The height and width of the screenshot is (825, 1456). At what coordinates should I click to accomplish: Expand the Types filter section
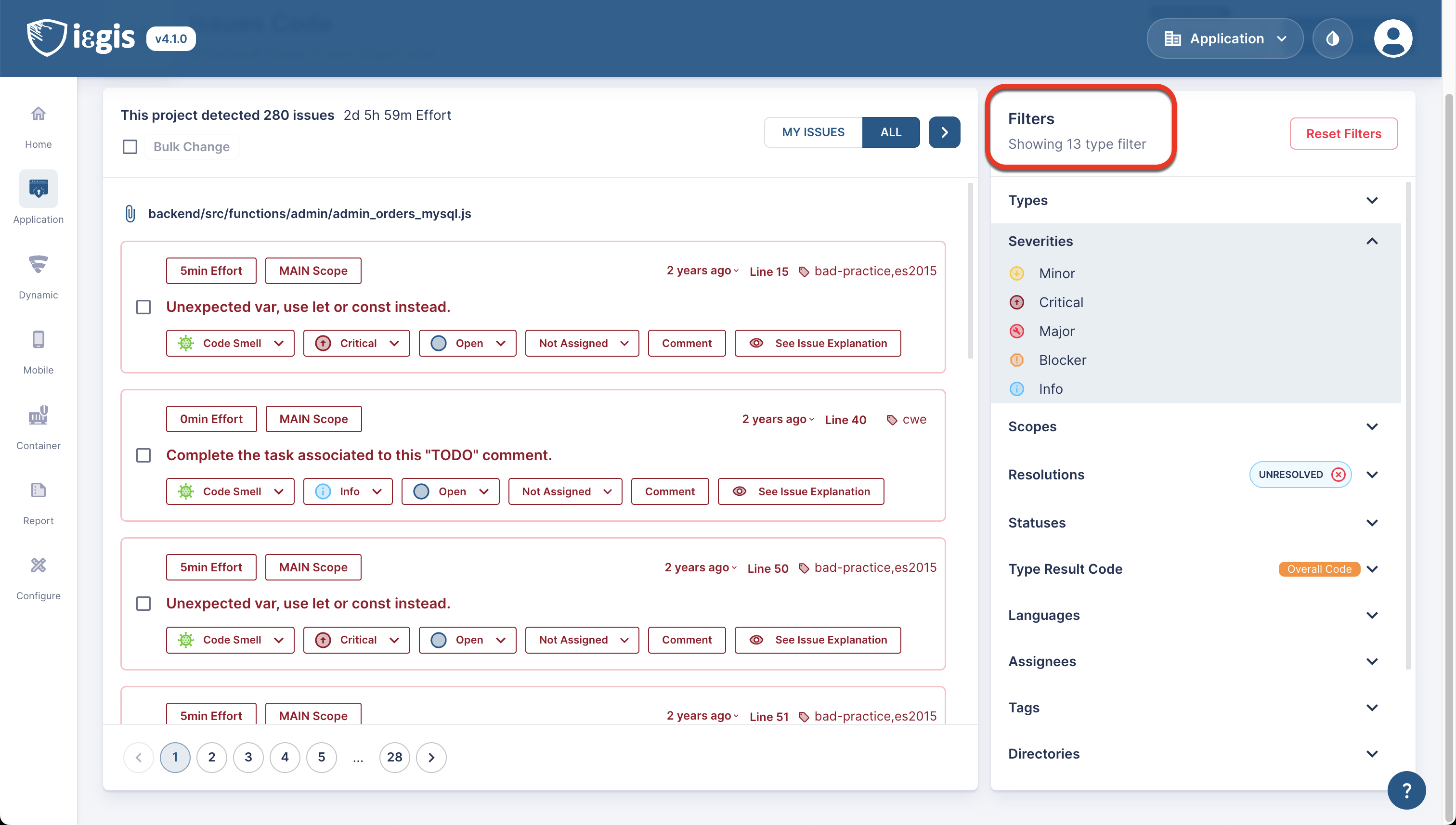coord(1372,201)
